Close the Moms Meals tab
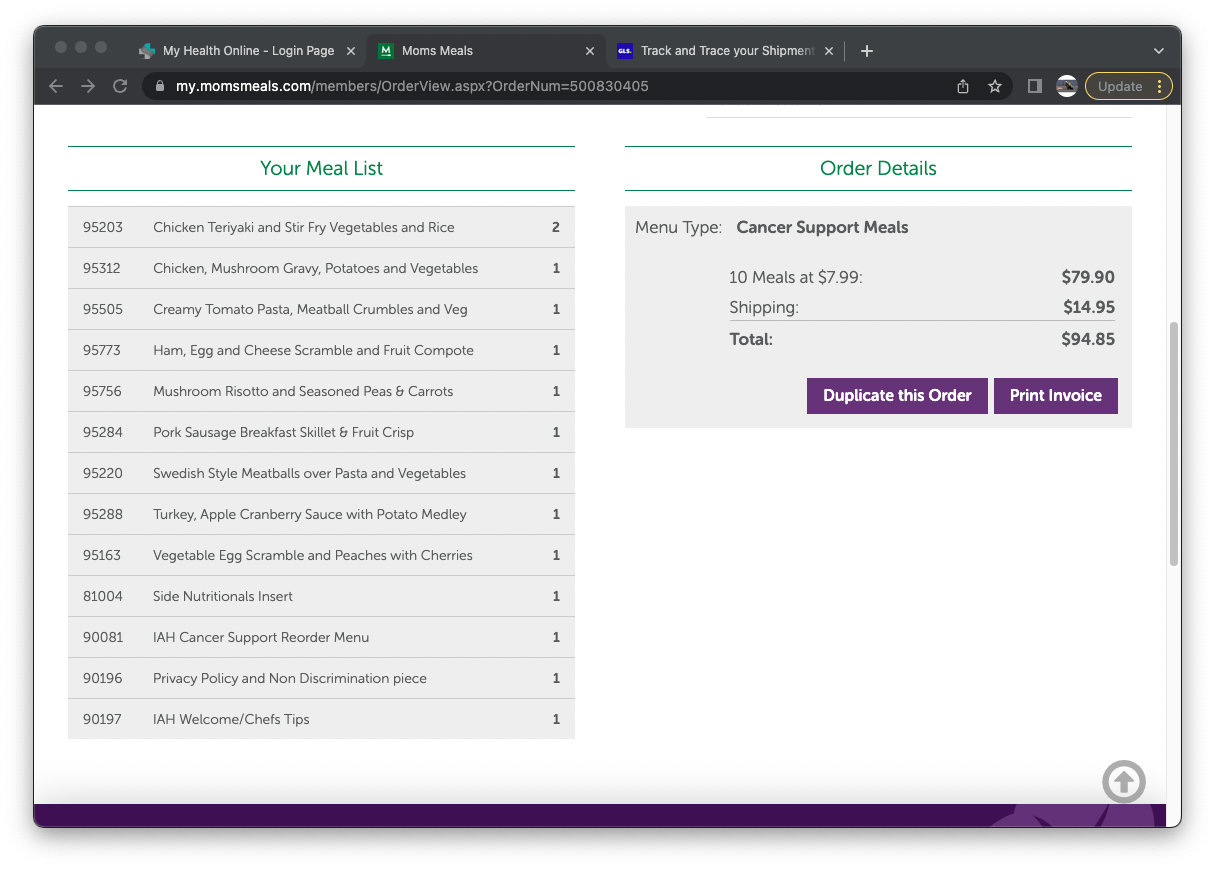The height and width of the screenshot is (869, 1215). (x=589, y=51)
